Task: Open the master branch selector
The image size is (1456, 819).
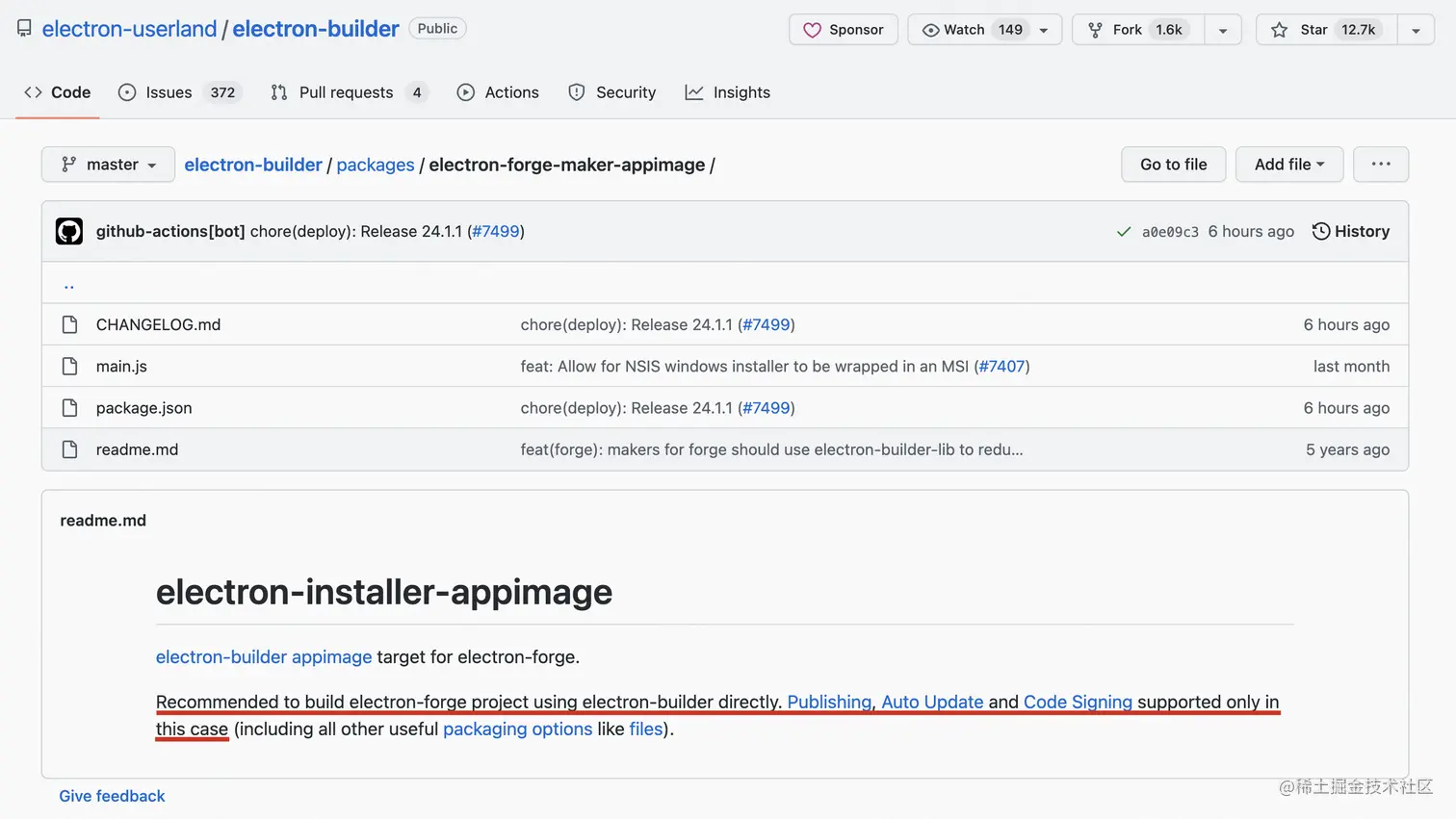Action: [x=108, y=165]
